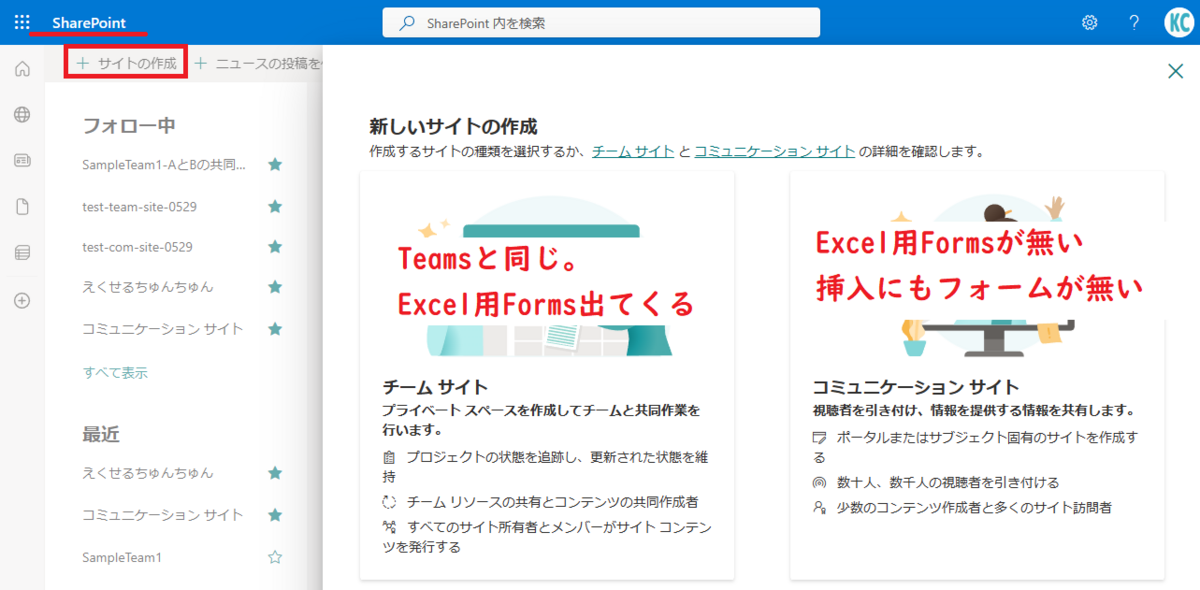Toggle star for recent コミュニケーション サイト
The width and height of the screenshot is (1200, 590).
click(275, 515)
